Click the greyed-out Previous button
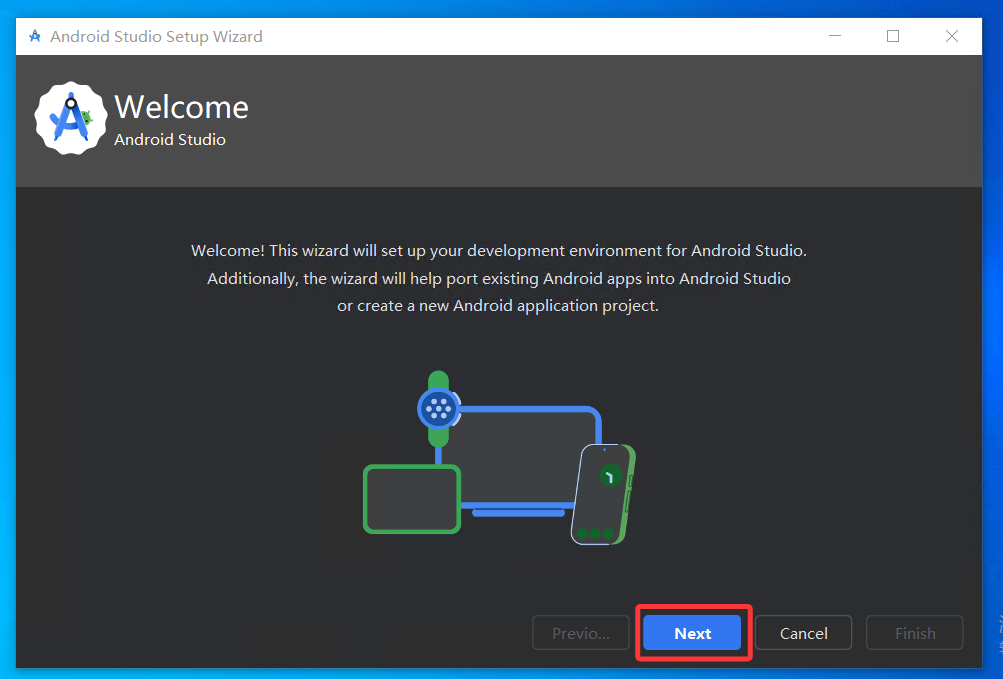Image resolution: width=1003 pixels, height=679 pixels. [x=581, y=633]
